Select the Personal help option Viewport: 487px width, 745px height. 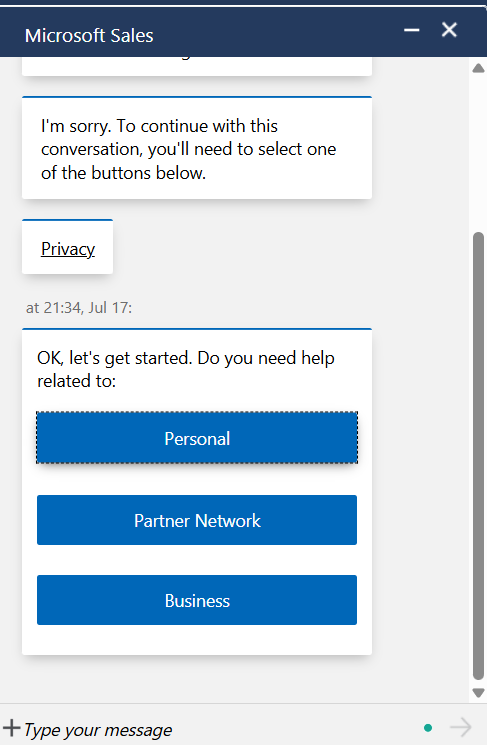pos(197,438)
